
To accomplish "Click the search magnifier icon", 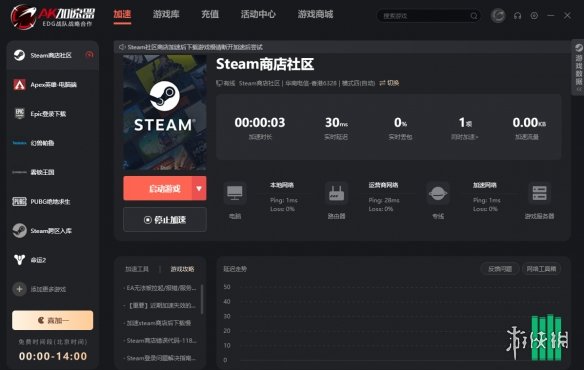I will 474,16.
